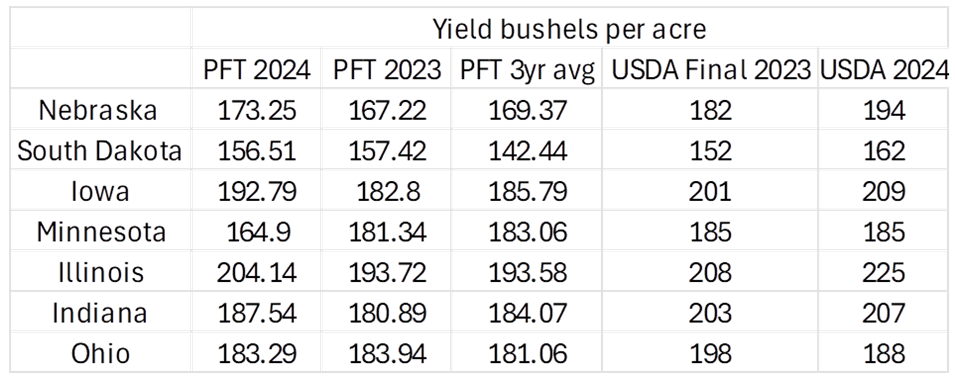The image size is (955, 383).
Task: Click the Illinois row label cell
Action: [101, 272]
